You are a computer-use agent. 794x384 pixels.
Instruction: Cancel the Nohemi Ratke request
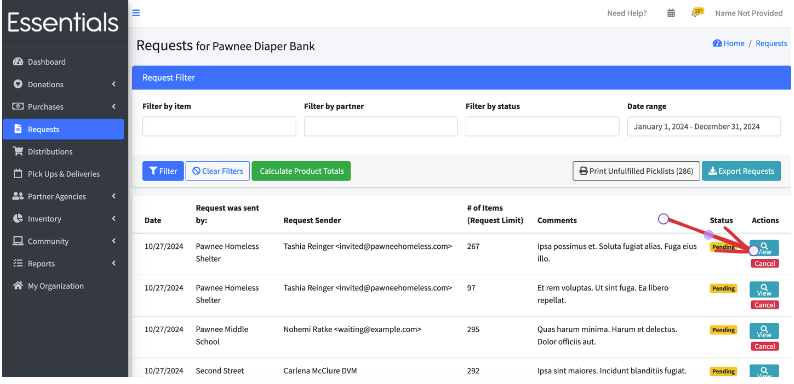(765, 347)
